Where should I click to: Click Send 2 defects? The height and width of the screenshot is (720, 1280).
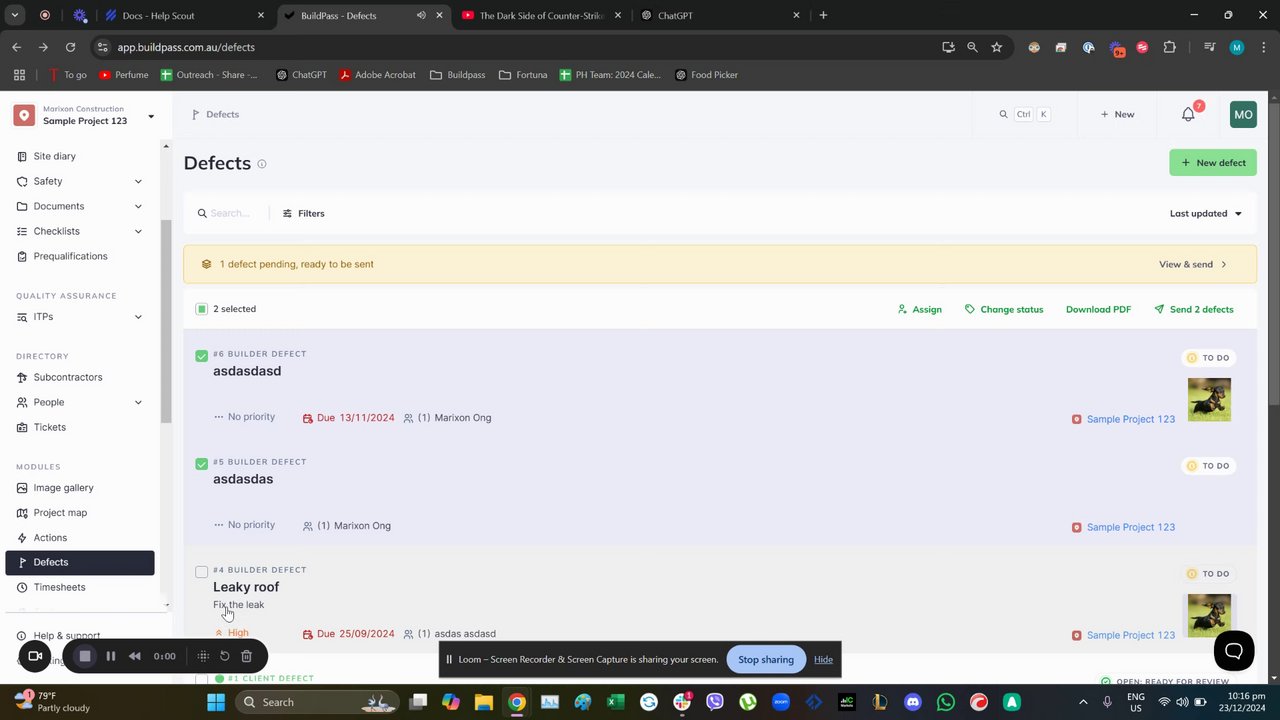1193,309
